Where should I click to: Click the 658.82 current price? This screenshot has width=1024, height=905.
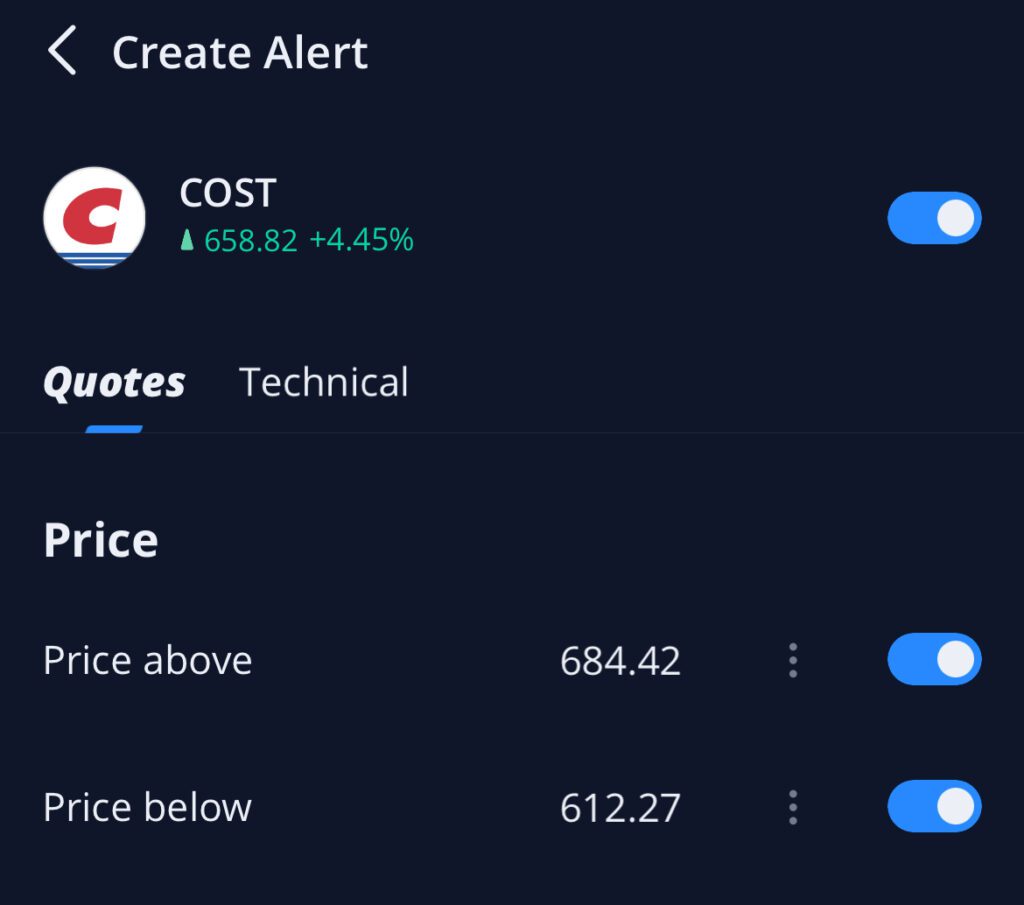pos(251,240)
